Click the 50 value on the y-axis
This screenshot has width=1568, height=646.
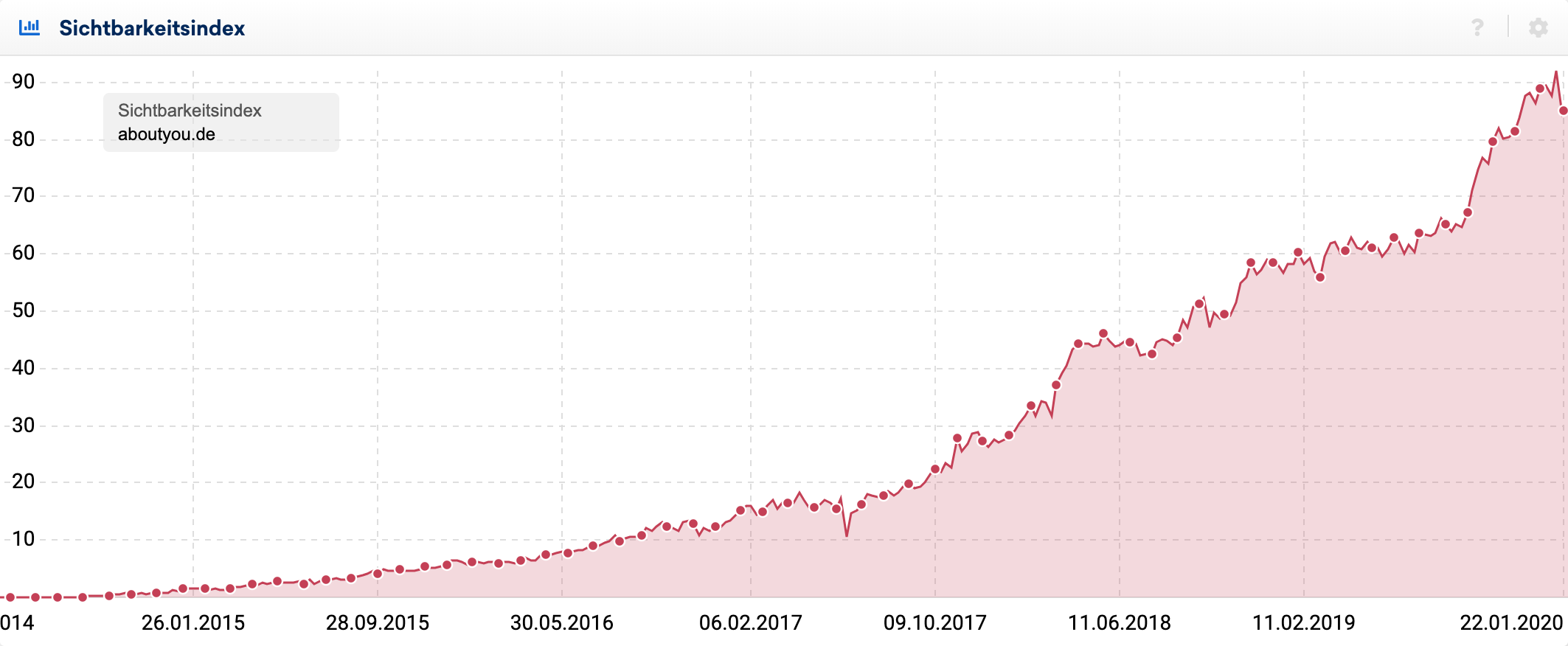point(24,310)
